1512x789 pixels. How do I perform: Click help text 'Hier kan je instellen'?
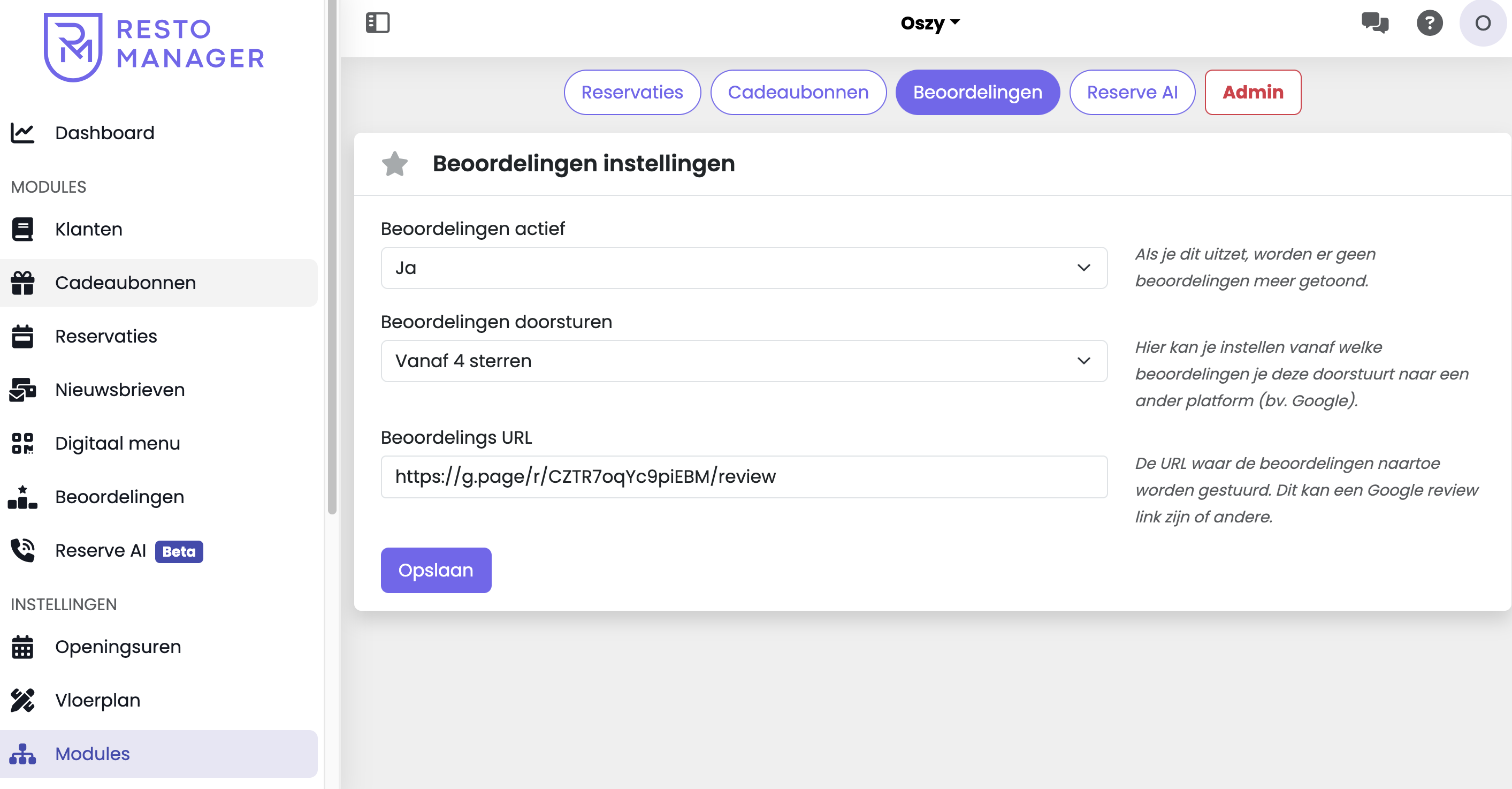point(1301,374)
